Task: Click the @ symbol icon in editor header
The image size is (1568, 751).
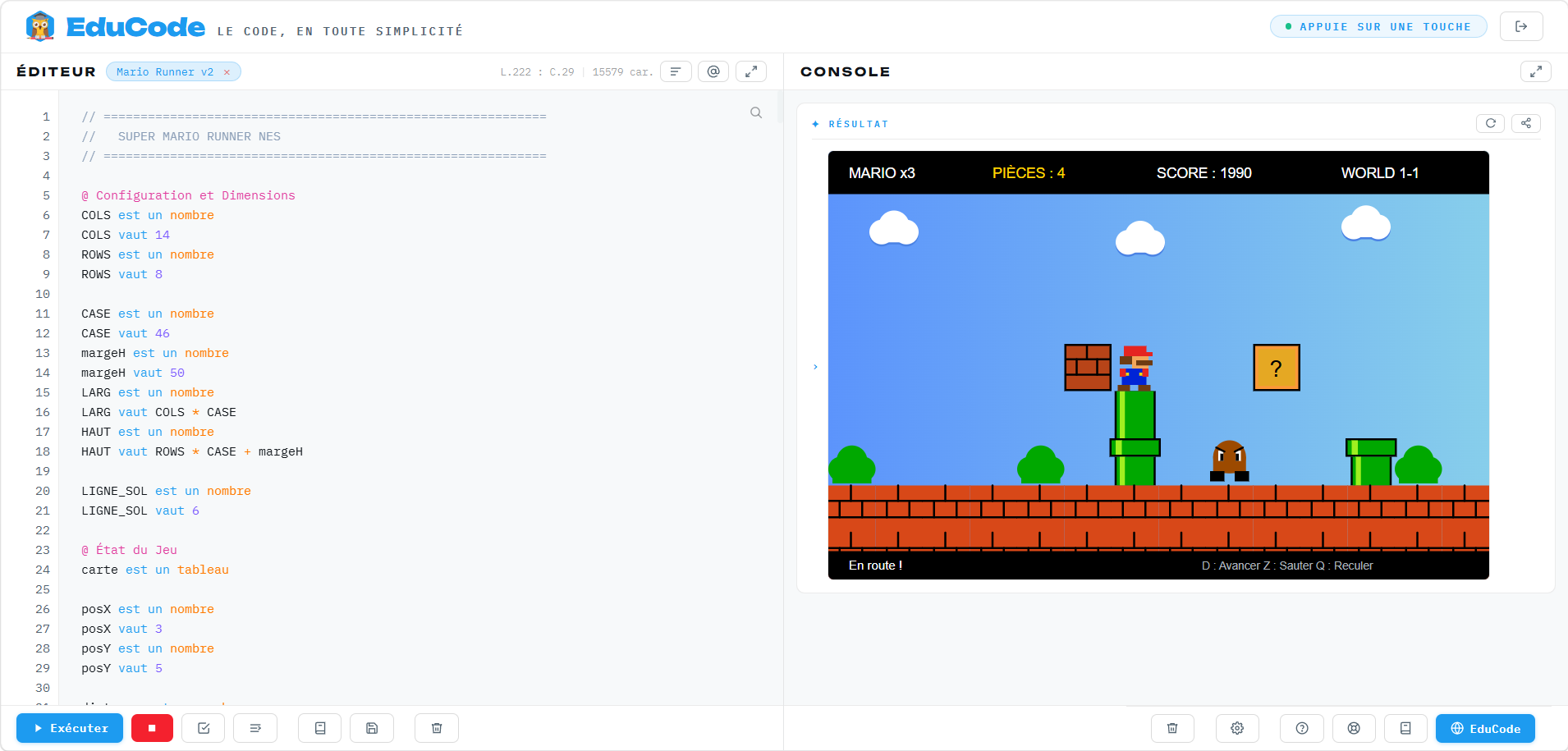Action: 713,71
